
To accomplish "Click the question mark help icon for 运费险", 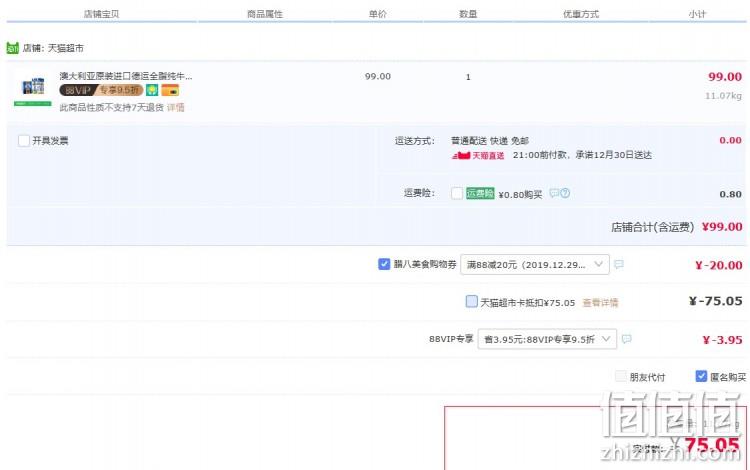I will [565, 193].
